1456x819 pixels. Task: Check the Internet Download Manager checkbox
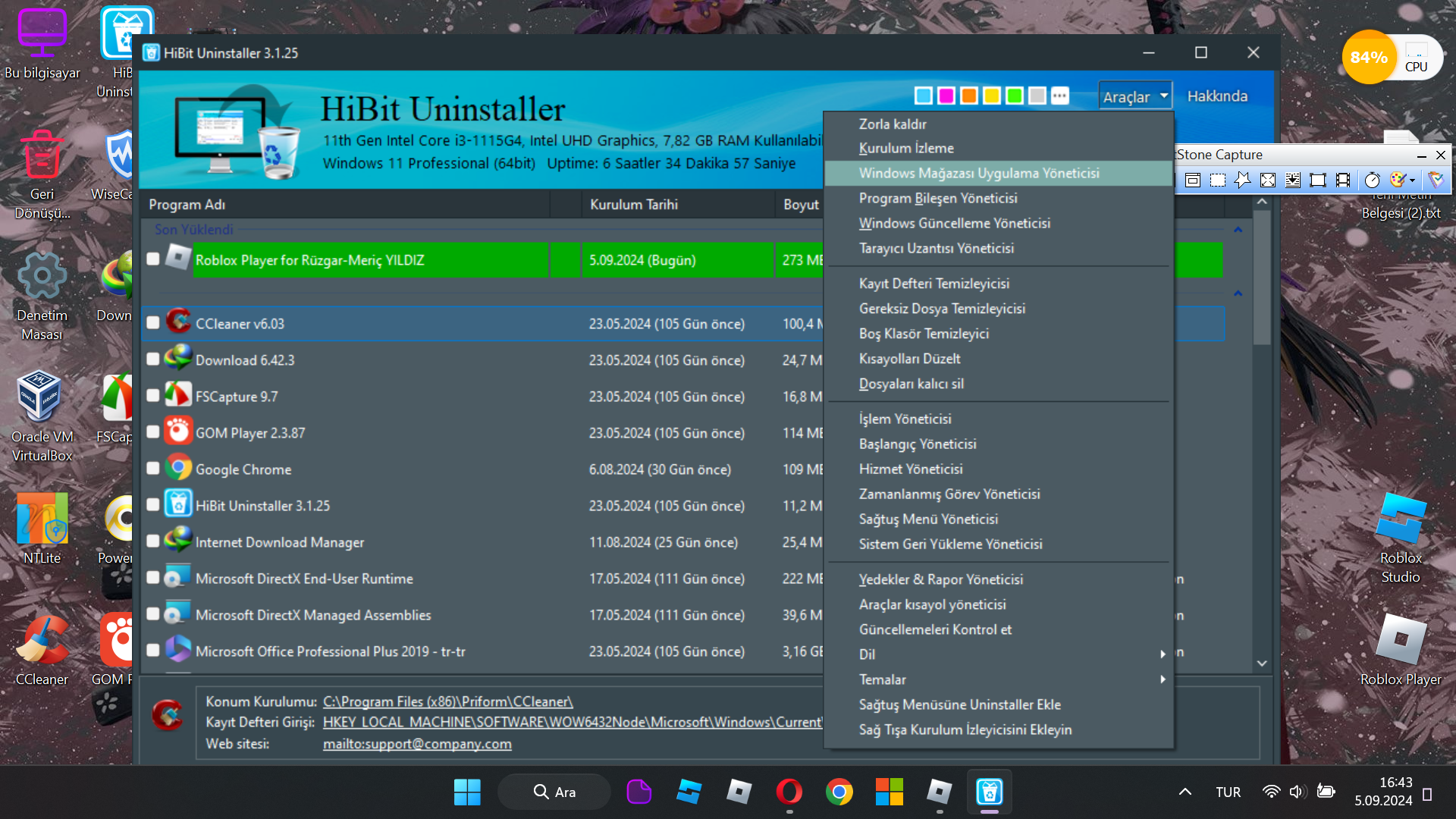pyautogui.click(x=153, y=541)
